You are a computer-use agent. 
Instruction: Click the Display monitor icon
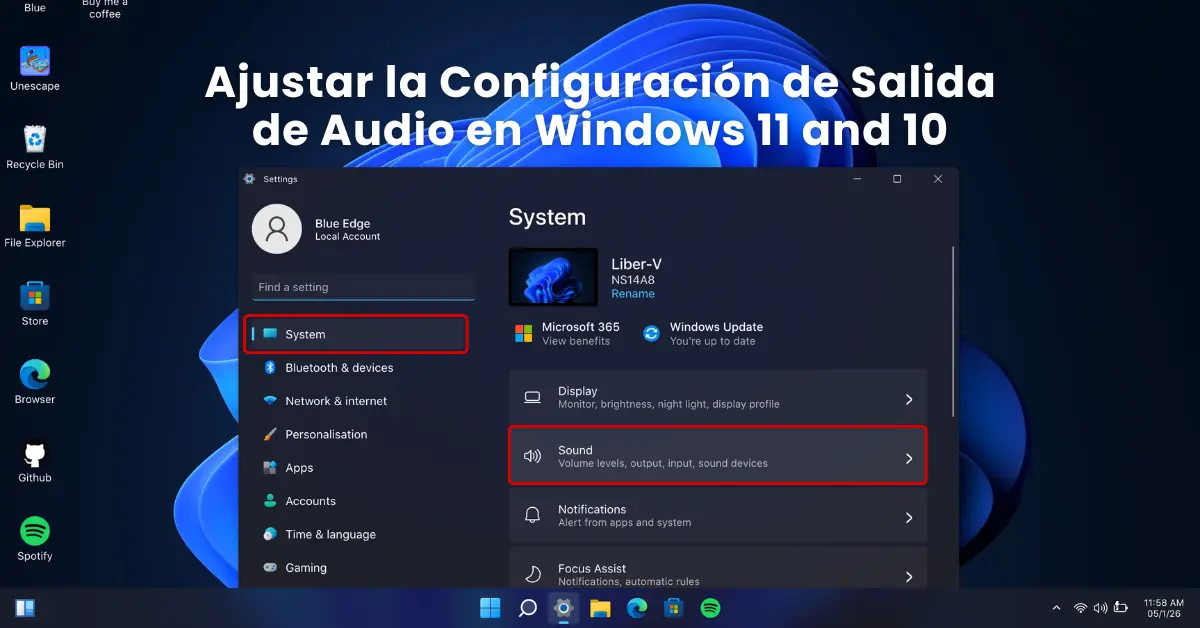point(533,398)
